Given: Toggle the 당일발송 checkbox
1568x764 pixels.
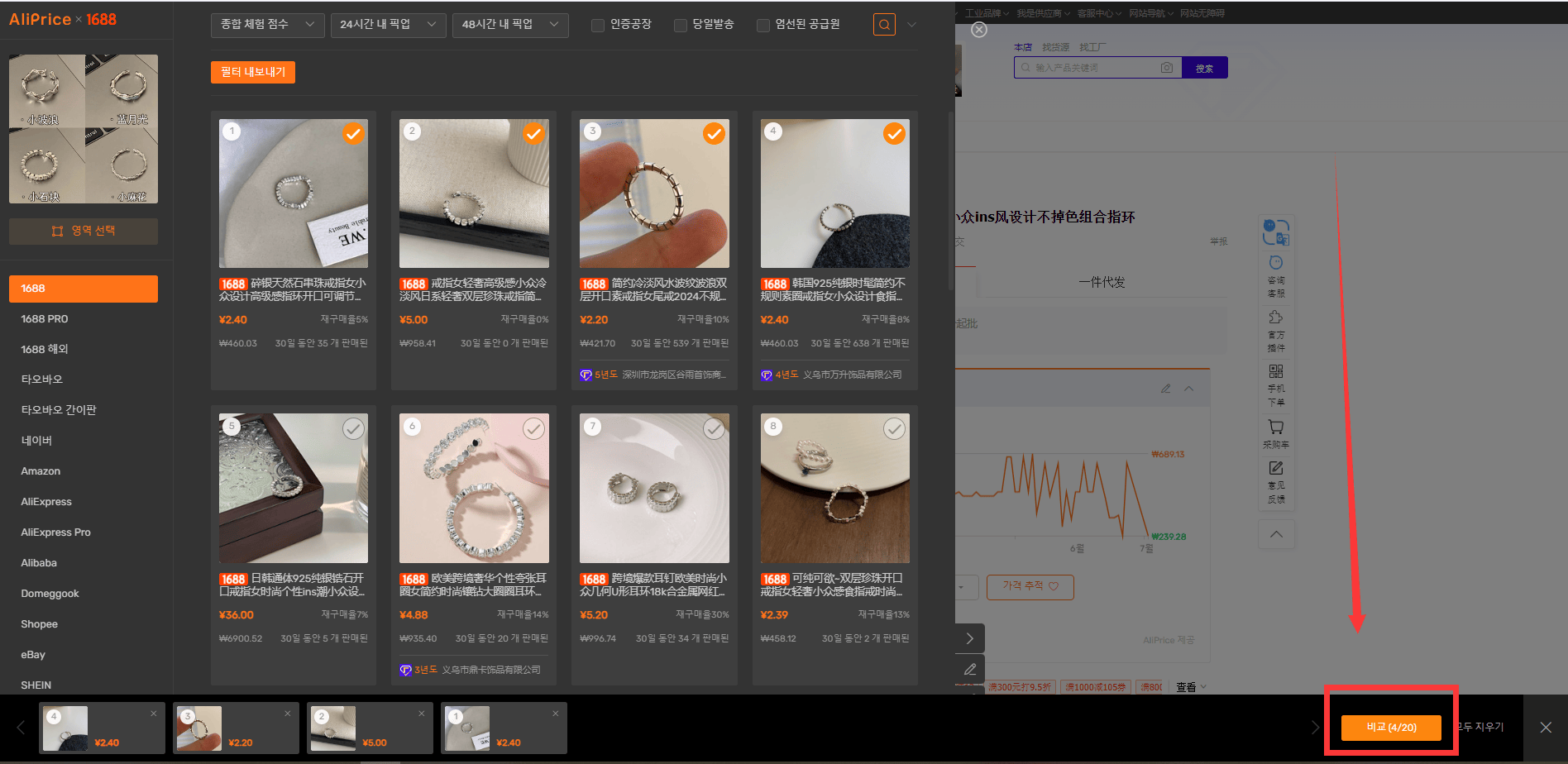Looking at the screenshot, I should point(681,26).
